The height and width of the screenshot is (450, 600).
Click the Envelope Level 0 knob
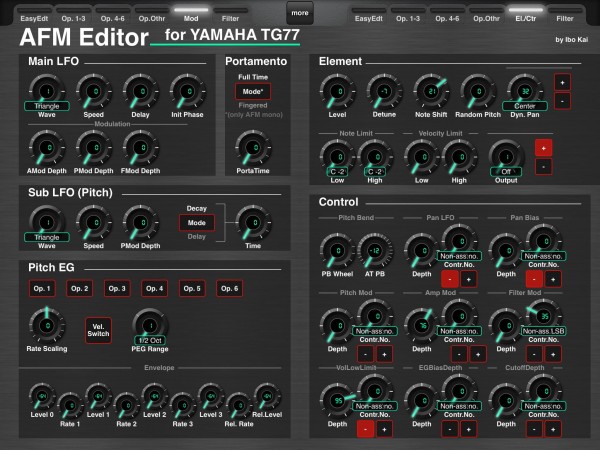click(42, 397)
